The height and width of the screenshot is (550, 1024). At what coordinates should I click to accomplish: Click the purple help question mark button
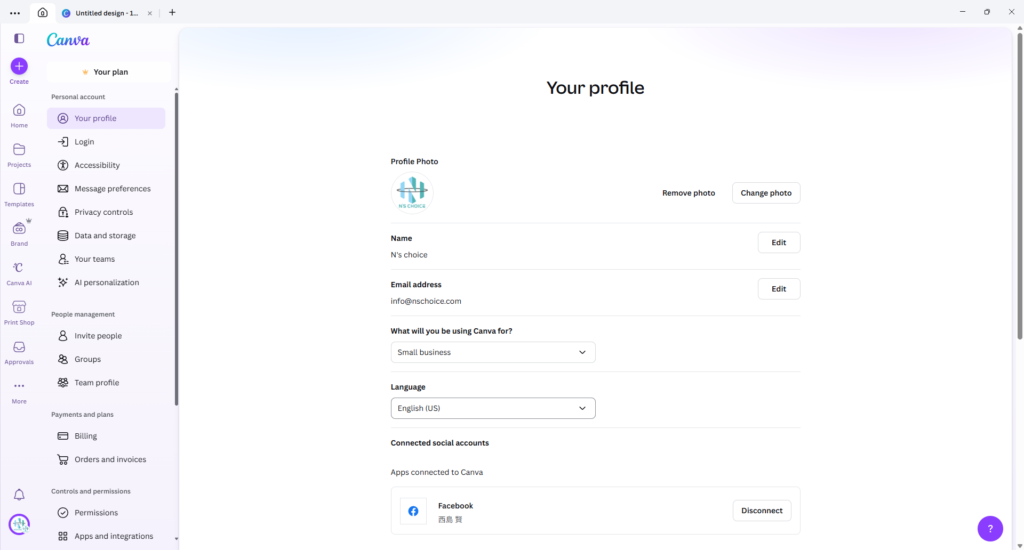coord(989,528)
